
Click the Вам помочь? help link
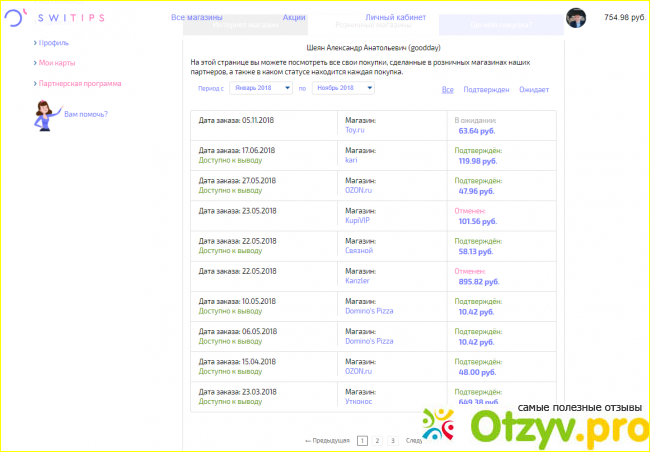[86, 114]
